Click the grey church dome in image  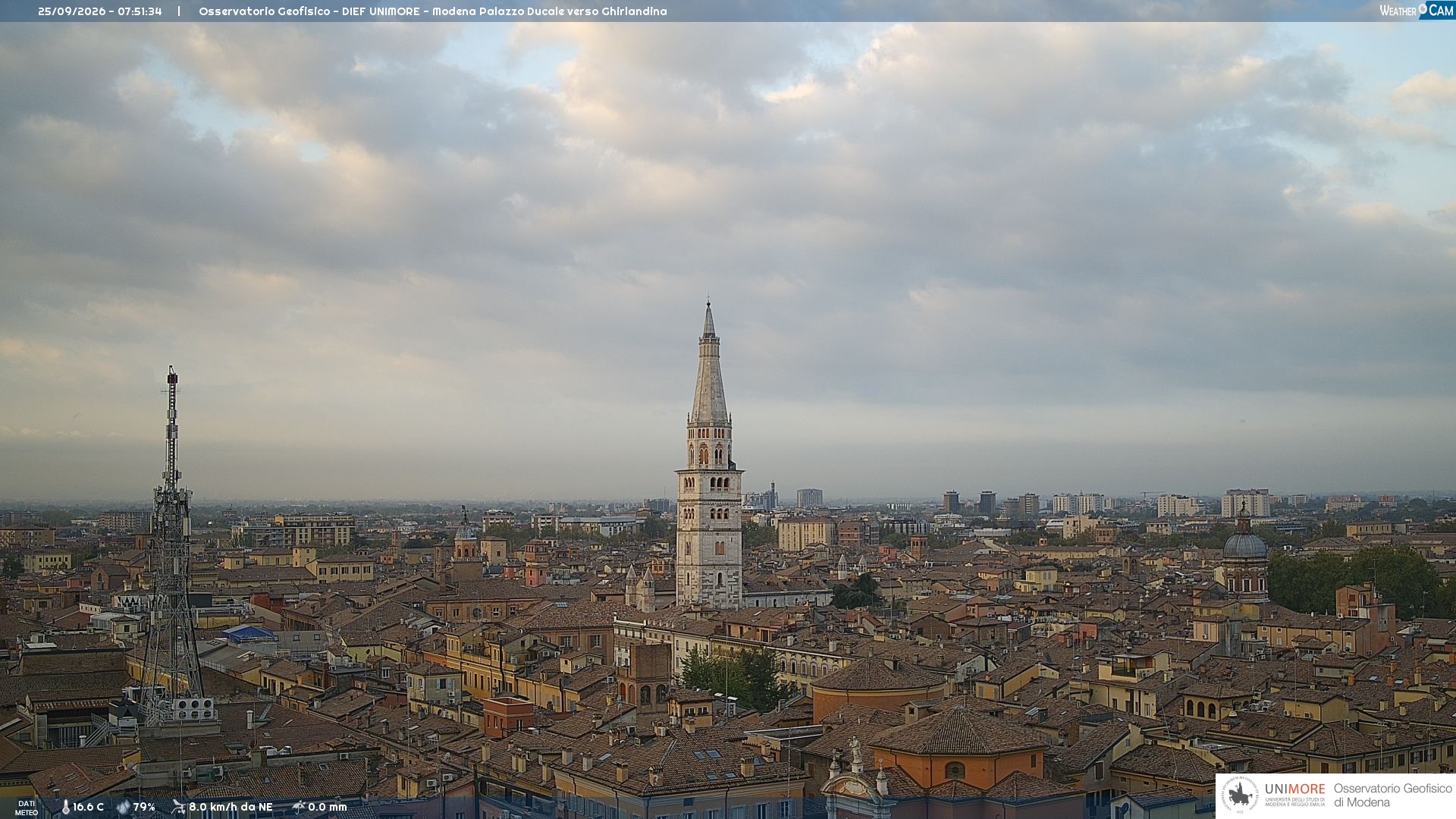[1244, 544]
